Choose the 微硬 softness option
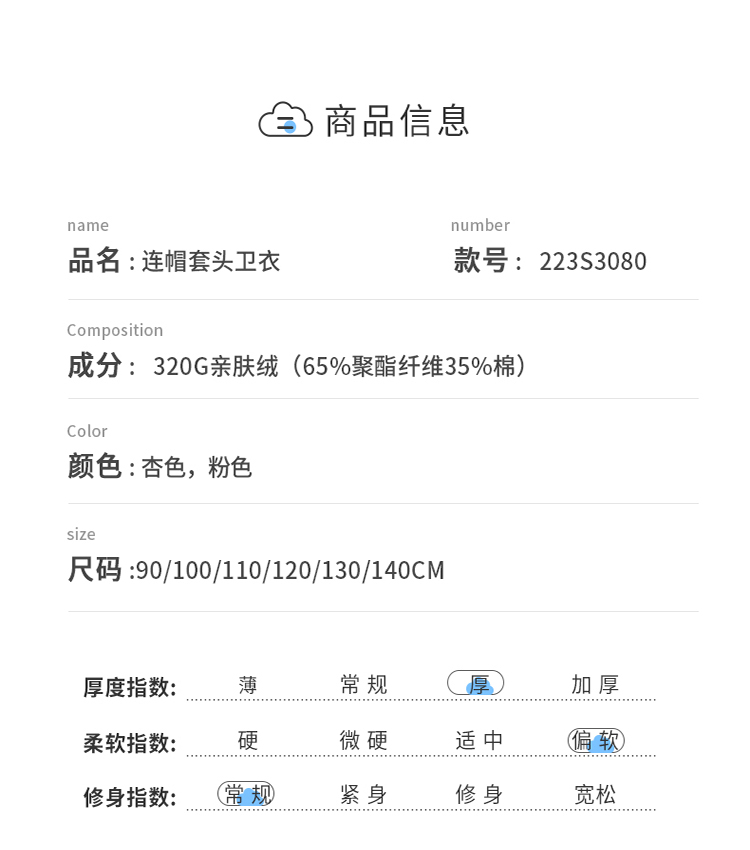This screenshot has width=750, height=850. pyautogui.click(x=363, y=741)
